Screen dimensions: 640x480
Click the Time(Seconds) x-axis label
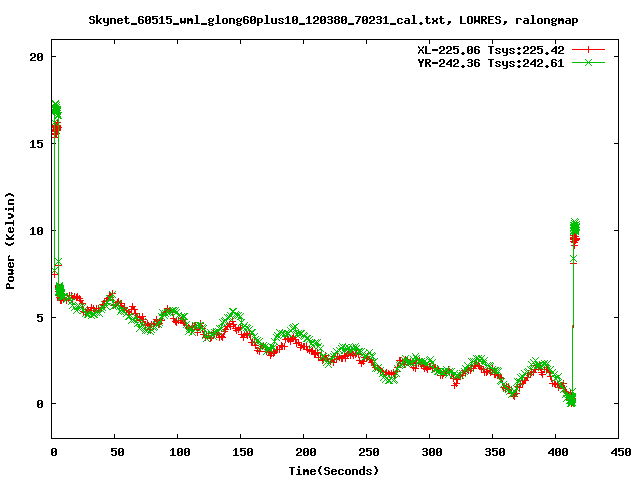click(x=333, y=471)
